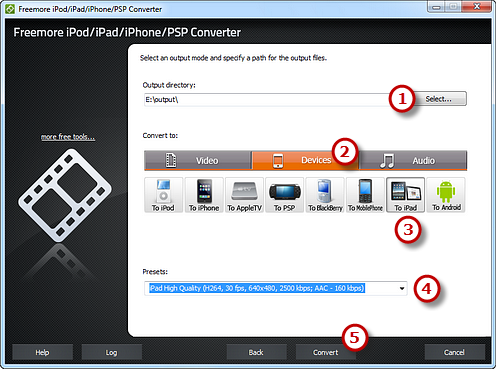Switch to the Devices tab
The height and width of the screenshot is (369, 496).
pos(305,160)
